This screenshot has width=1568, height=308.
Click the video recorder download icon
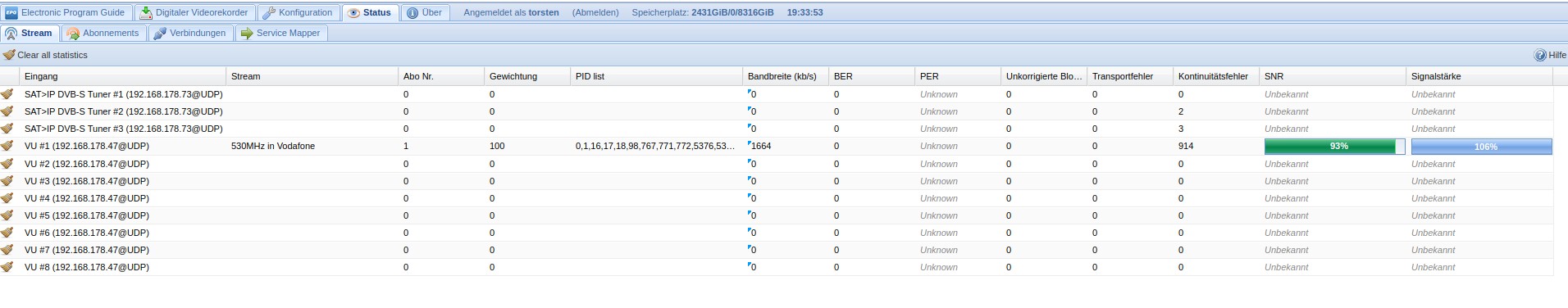point(145,12)
